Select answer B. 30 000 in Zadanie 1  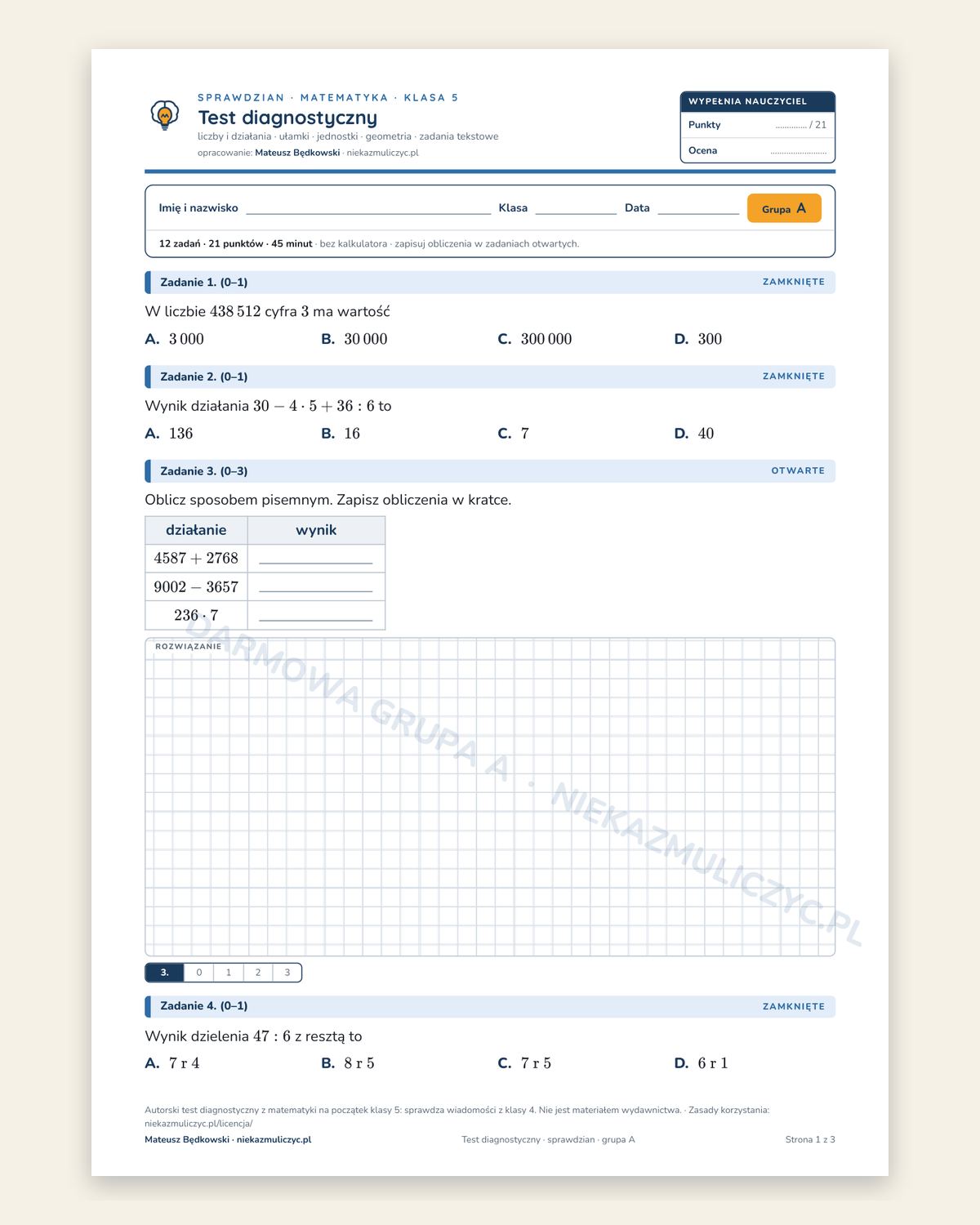pos(354,339)
